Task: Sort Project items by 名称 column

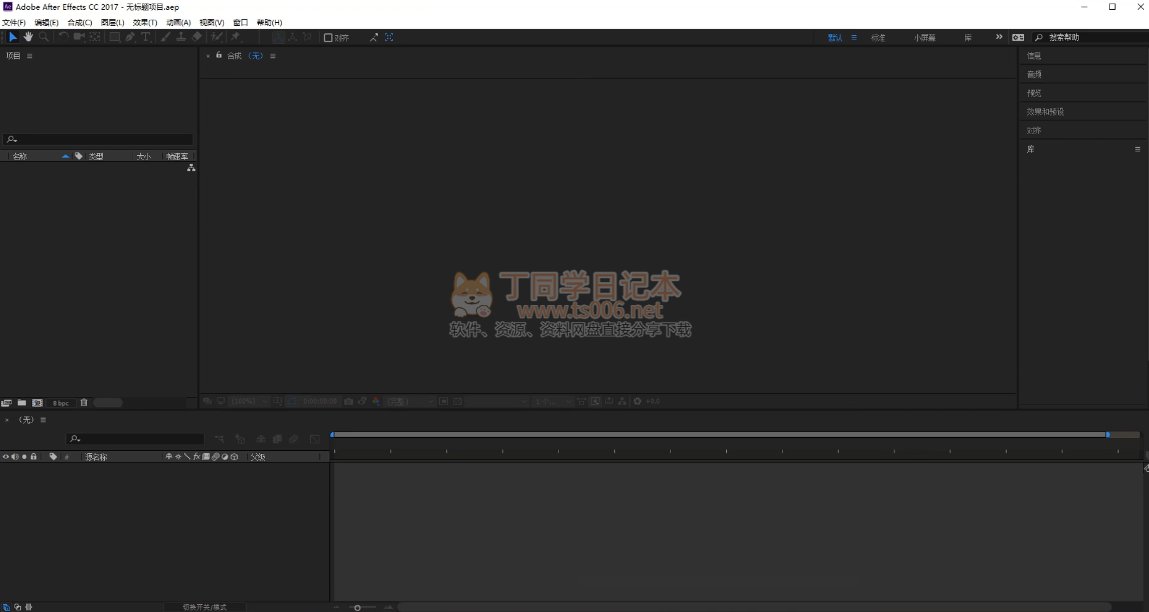Action: pyautogui.click(x=20, y=156)
